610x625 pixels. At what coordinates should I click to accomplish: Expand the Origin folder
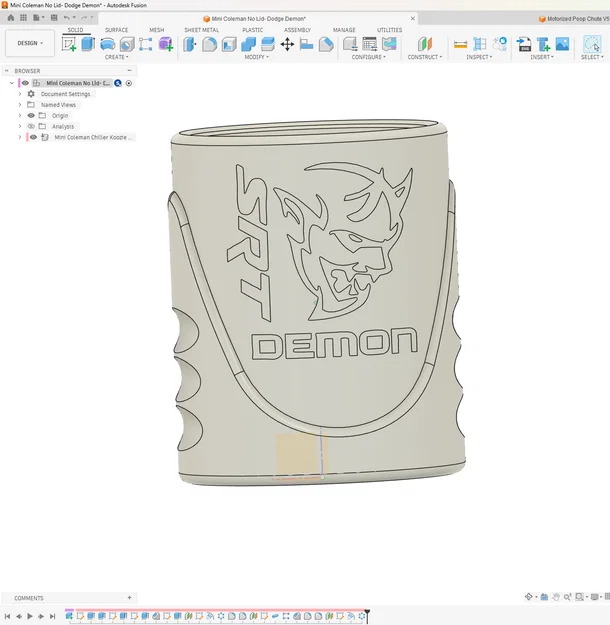[x=20, y=115]
